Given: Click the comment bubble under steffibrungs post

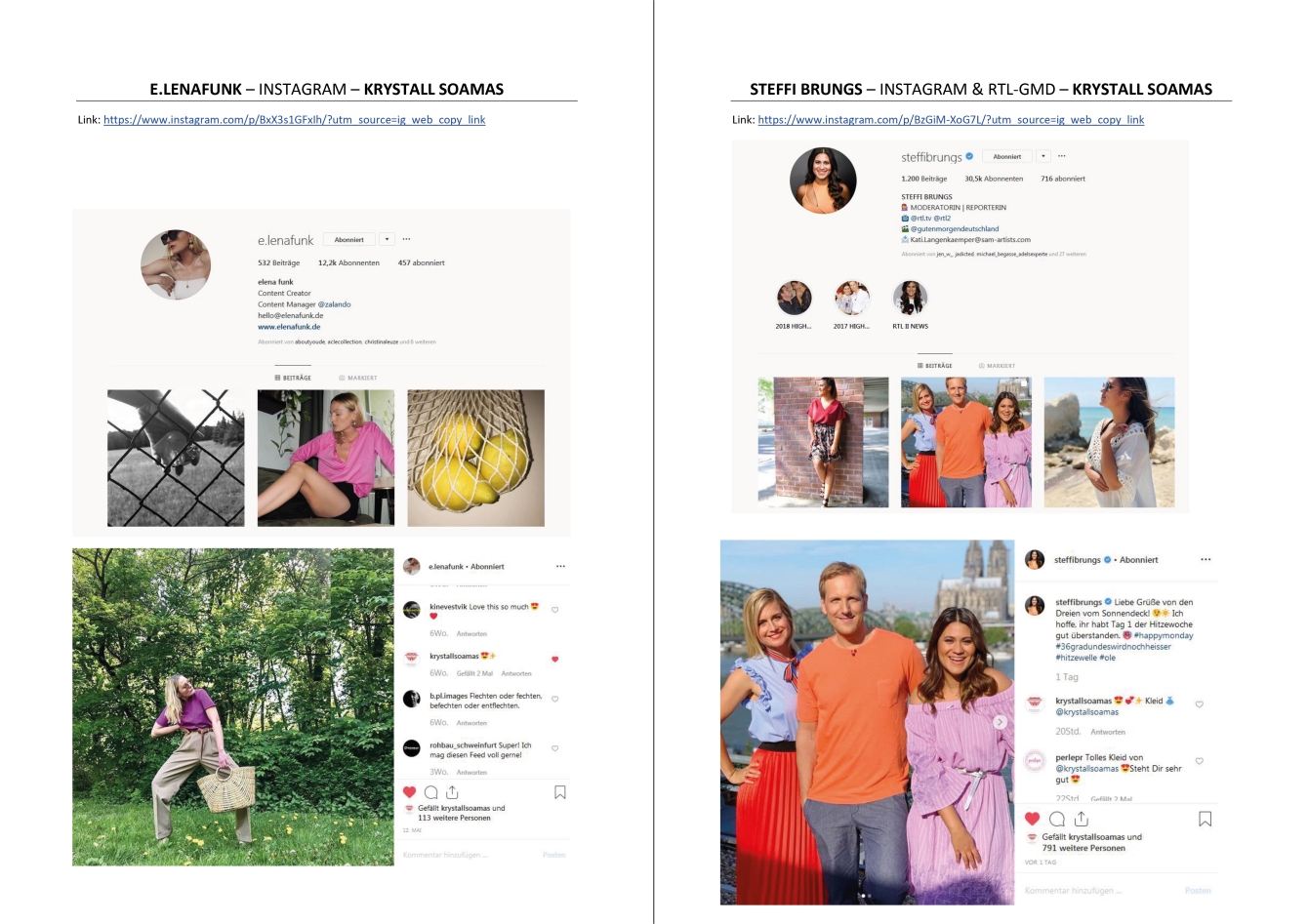Looking at the screenshot, I should [x=1056, y=819].
